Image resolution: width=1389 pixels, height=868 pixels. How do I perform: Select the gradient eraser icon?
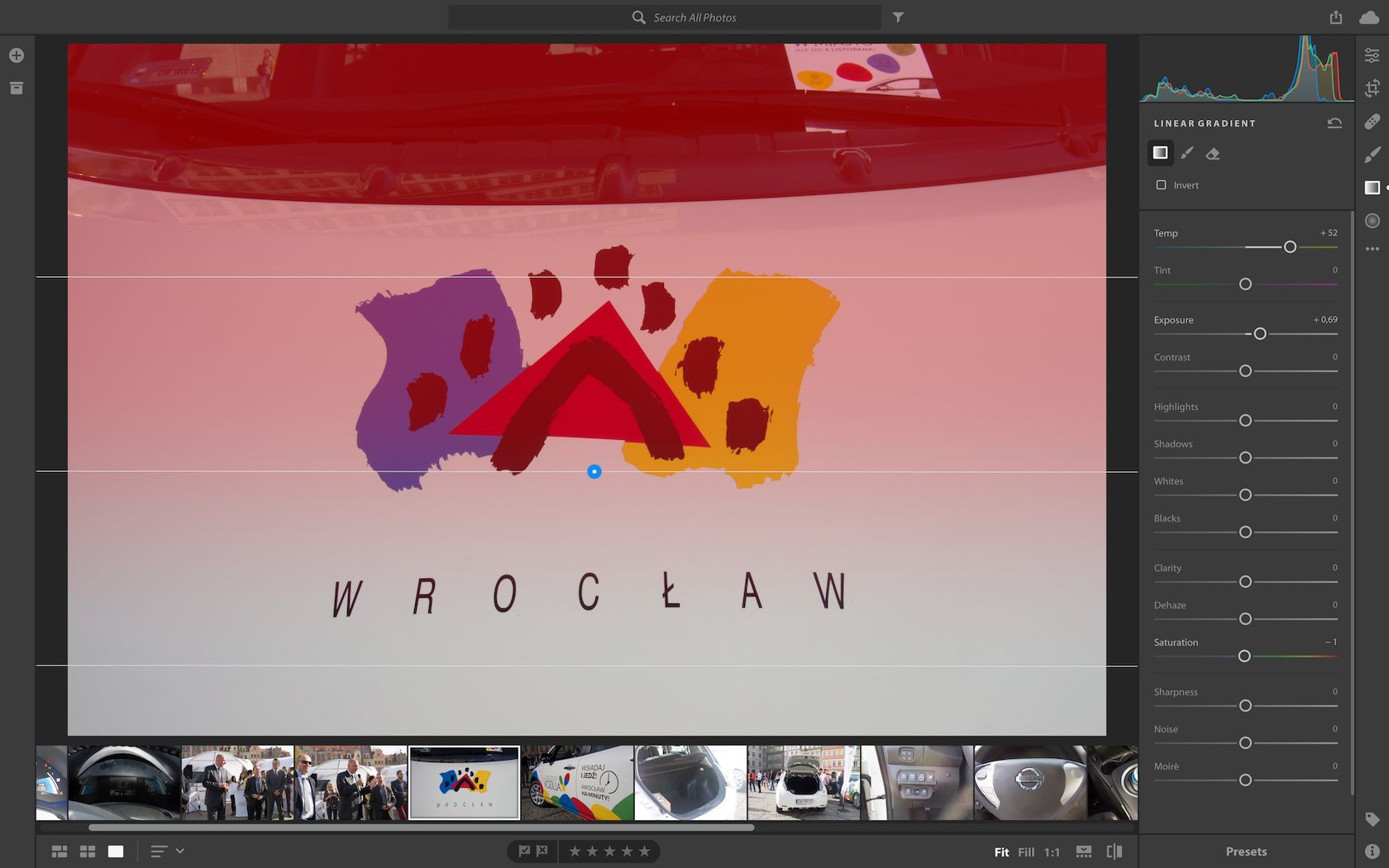(1213, 153)
